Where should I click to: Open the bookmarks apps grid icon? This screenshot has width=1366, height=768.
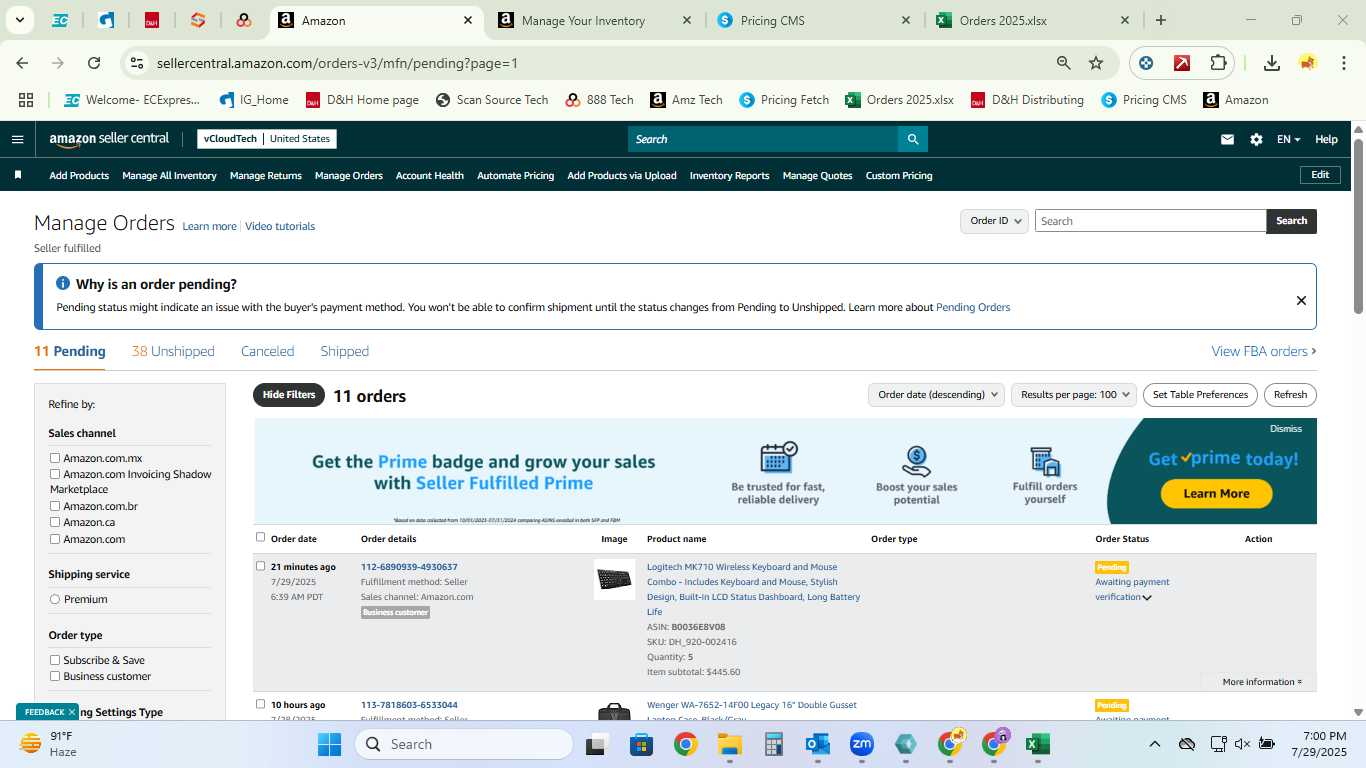[26, 100]
